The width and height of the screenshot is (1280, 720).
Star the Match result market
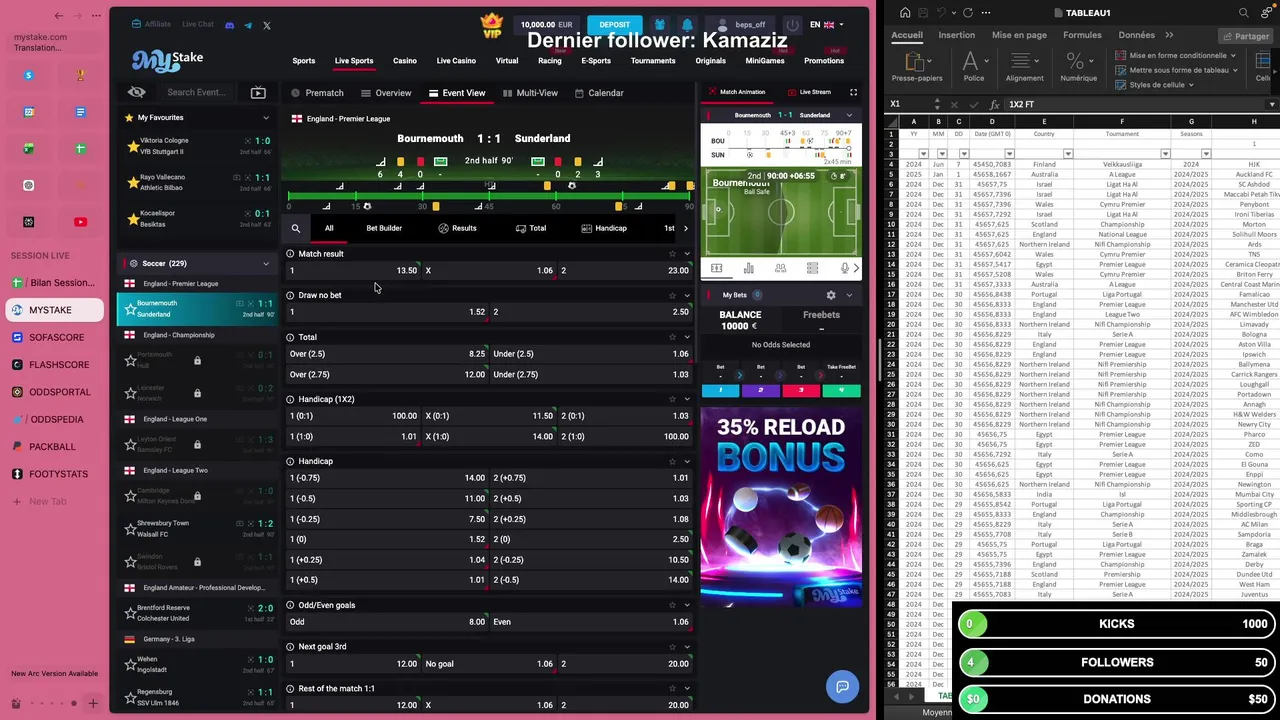[x=672, y=254]
